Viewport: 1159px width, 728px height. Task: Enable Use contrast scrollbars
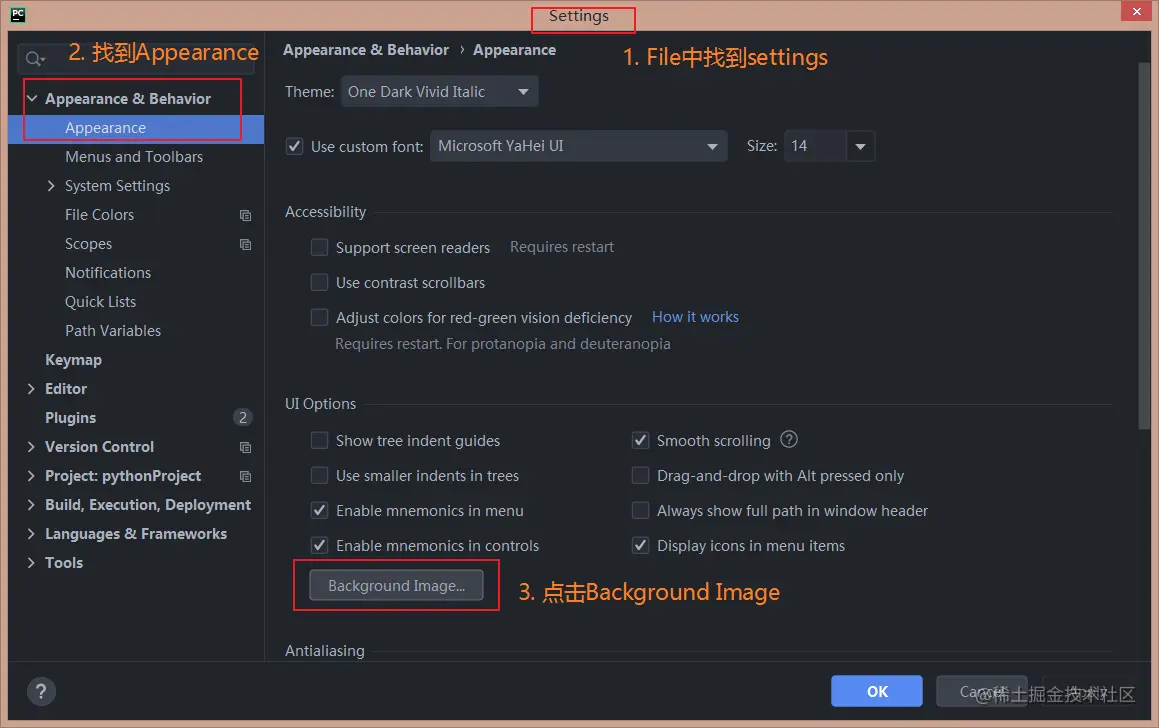(x=319, y=282)
